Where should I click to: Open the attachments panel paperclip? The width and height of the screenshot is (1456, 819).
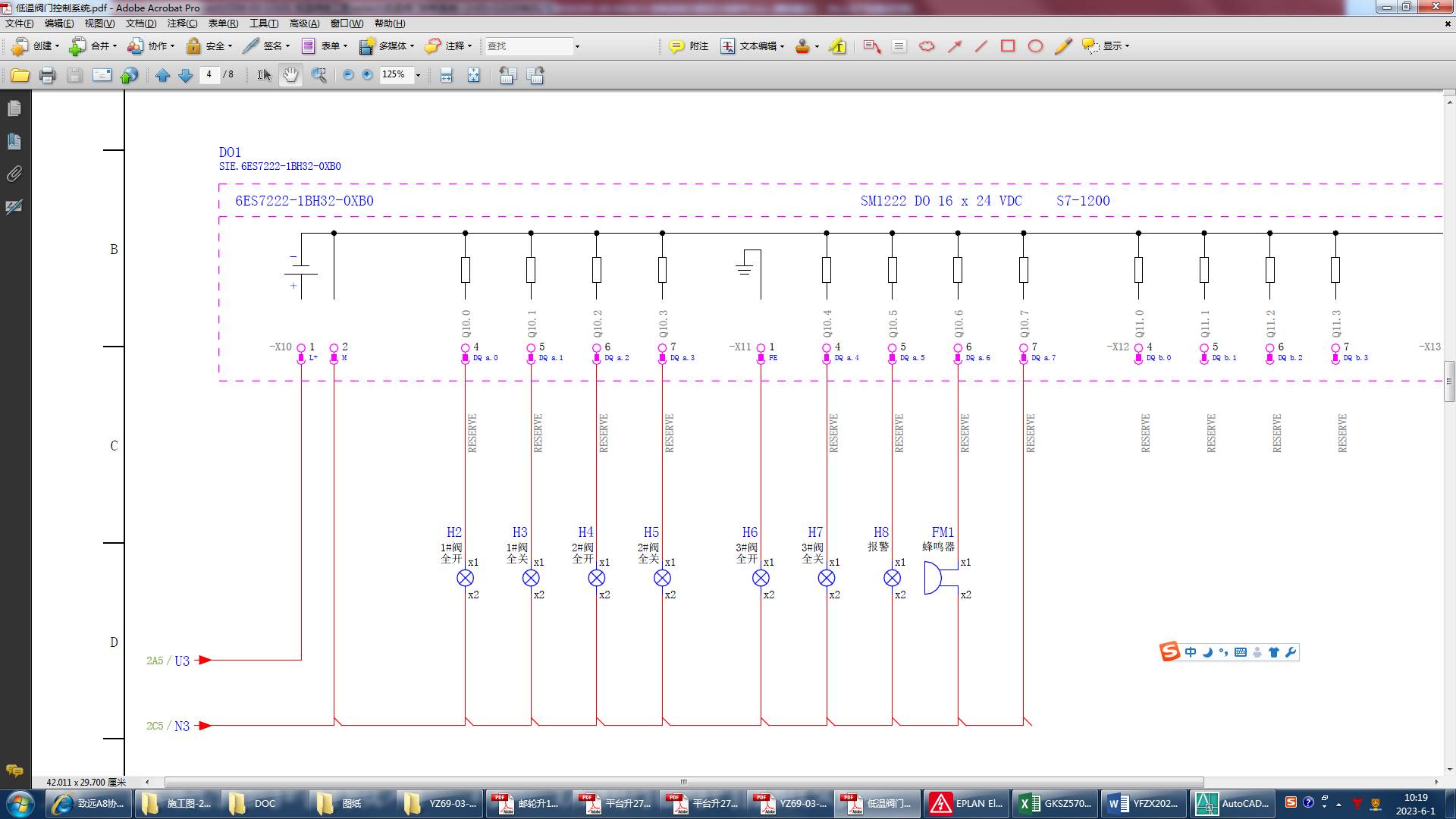[14, 174]
